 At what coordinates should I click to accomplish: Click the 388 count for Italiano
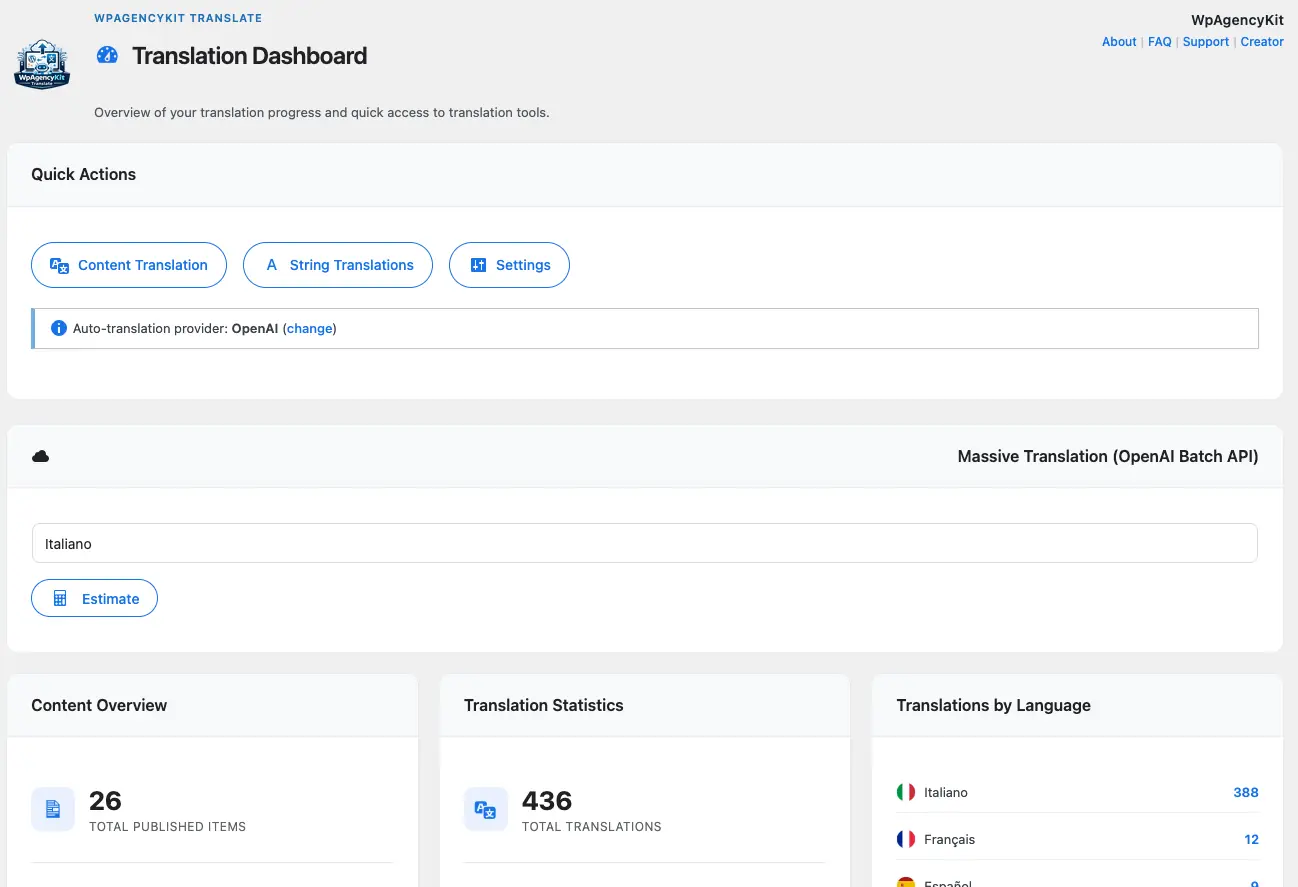pyautogui.click(x=1246, y=792)
